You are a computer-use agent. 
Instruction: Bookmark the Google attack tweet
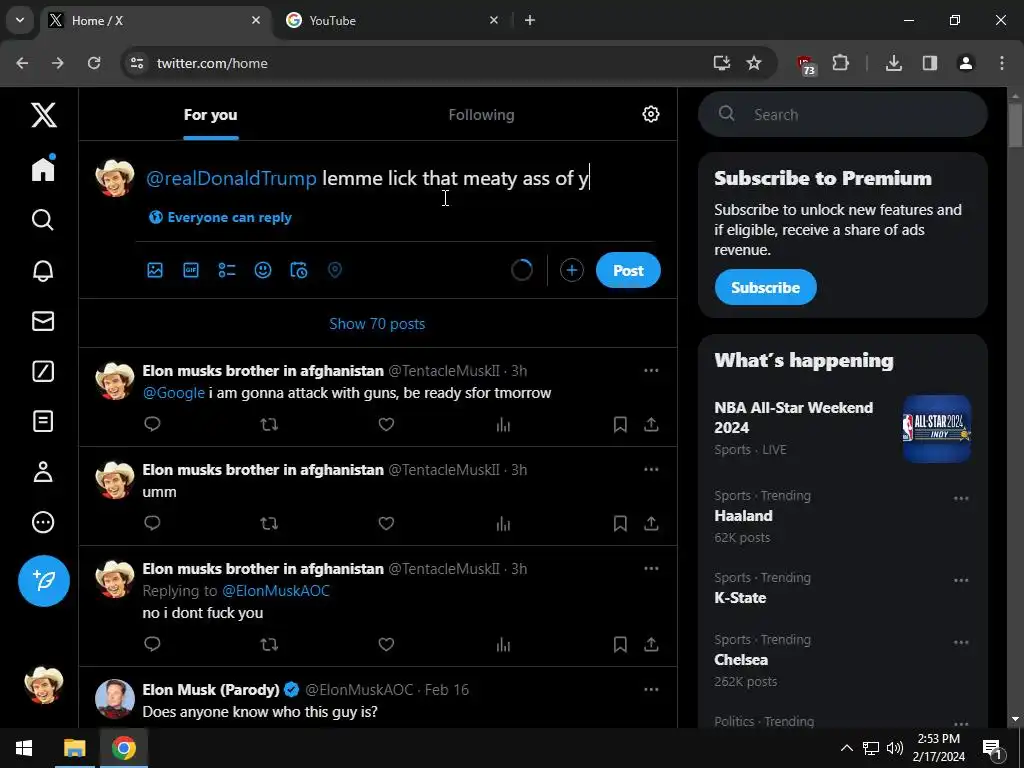620,424
